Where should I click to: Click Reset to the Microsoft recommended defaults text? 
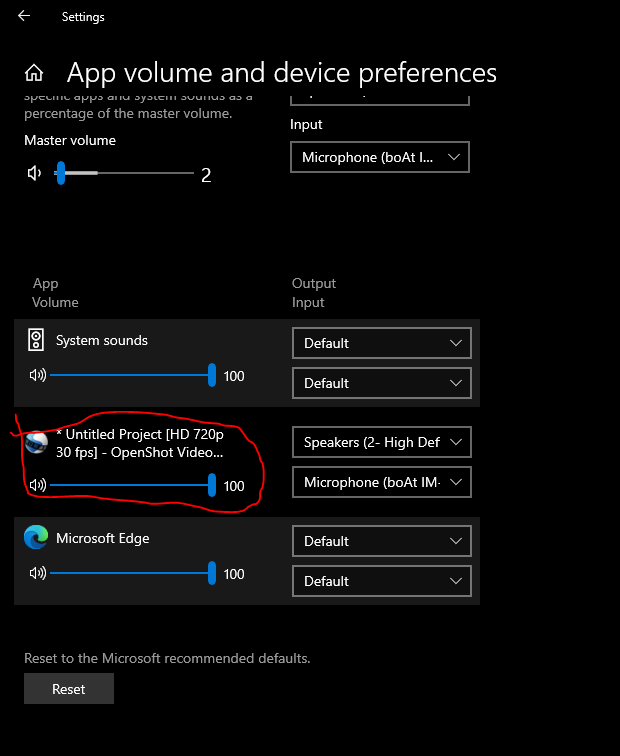click(167, 658)
